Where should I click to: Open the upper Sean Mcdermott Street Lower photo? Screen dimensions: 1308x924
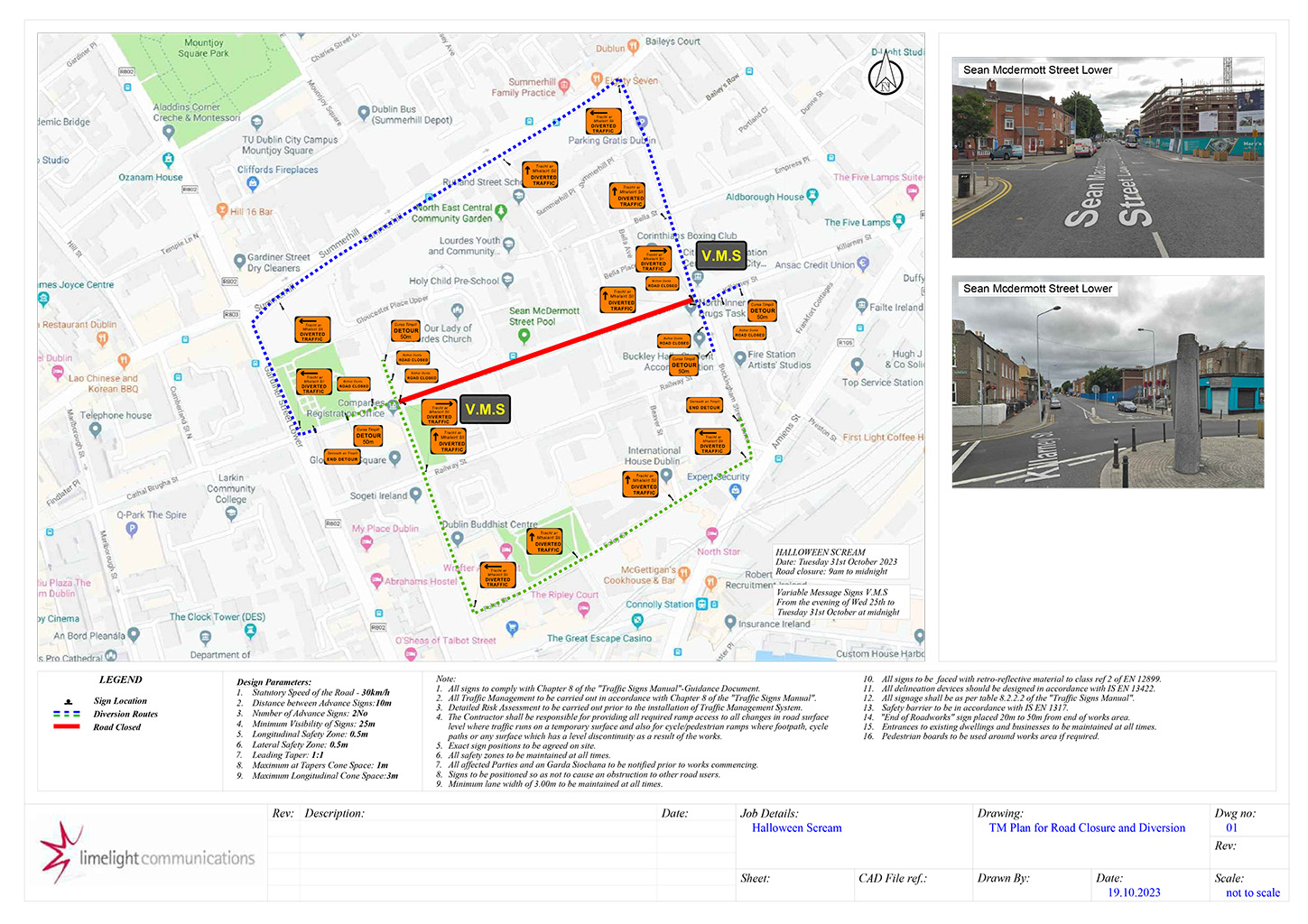pos(1108,158)
